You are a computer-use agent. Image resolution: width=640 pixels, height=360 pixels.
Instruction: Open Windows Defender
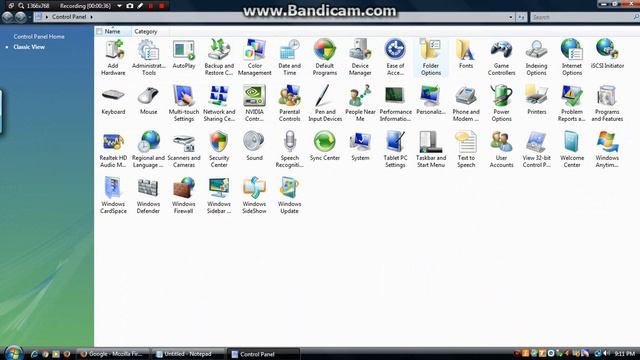pyautogui.click(x=149, y=196)
